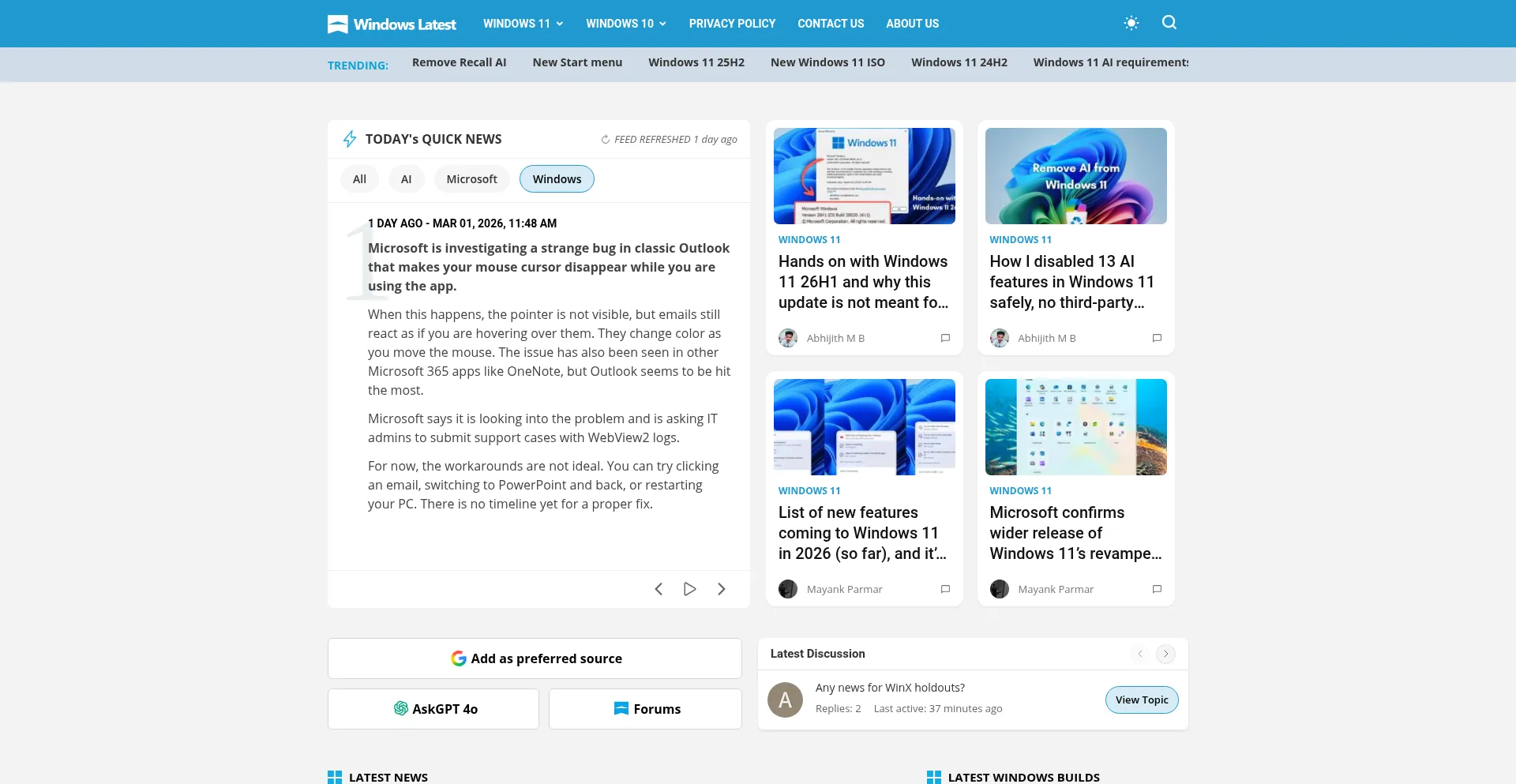1516x784 pixels.
Task: Open the trending topic New Start menu
Action: [x=577, y=62]
